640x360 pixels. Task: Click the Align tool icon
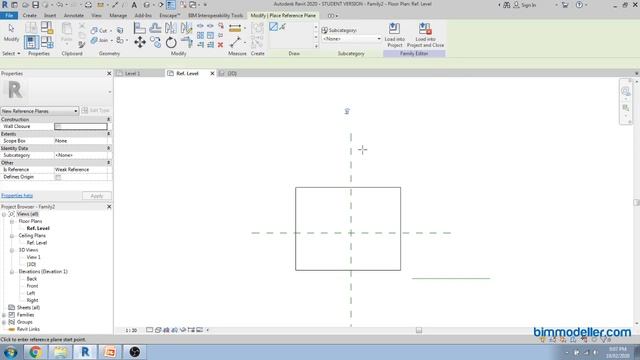coord(140,28)
